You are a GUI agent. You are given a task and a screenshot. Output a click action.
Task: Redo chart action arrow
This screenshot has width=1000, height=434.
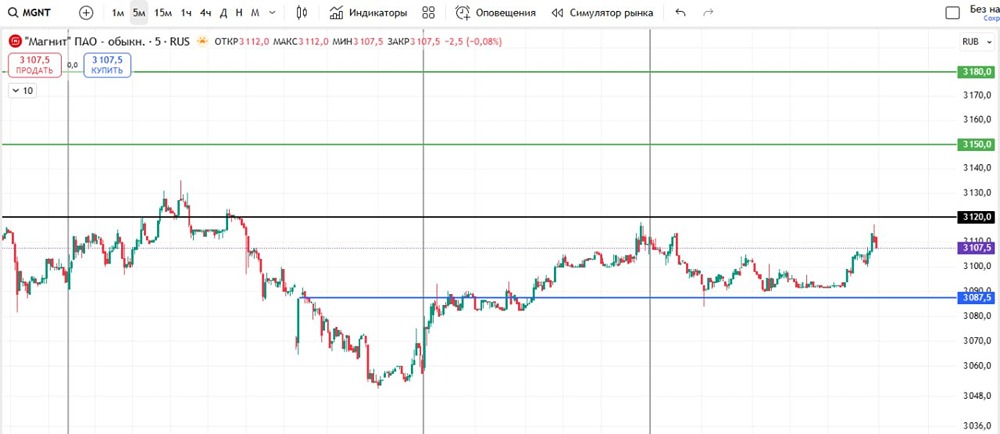coord(707,13)
